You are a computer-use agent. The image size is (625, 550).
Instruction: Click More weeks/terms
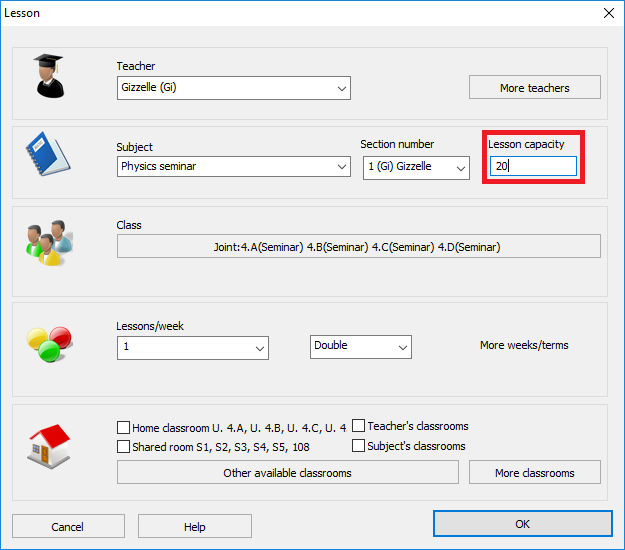coord(524,345)
